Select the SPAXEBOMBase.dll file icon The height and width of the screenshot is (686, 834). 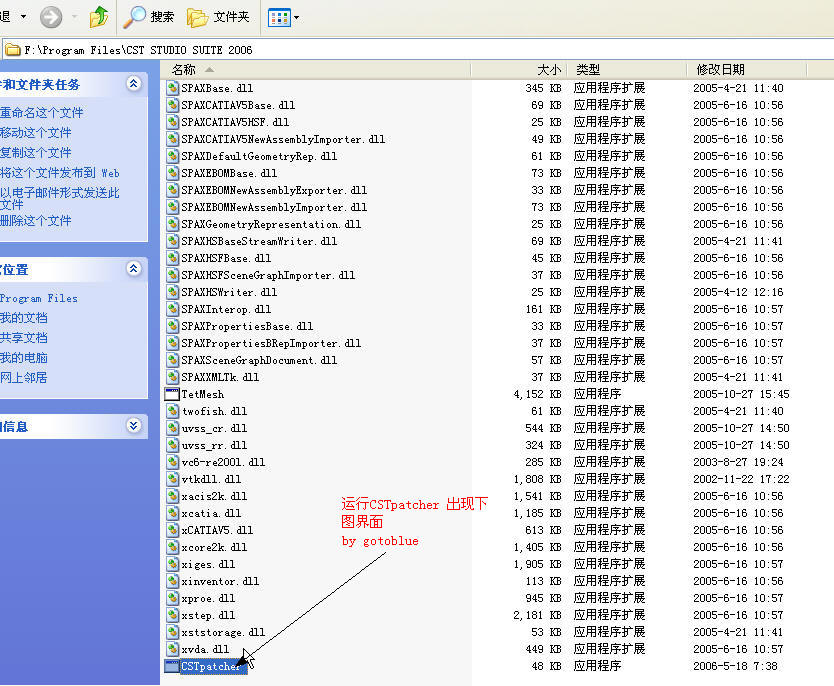(172, 173)
